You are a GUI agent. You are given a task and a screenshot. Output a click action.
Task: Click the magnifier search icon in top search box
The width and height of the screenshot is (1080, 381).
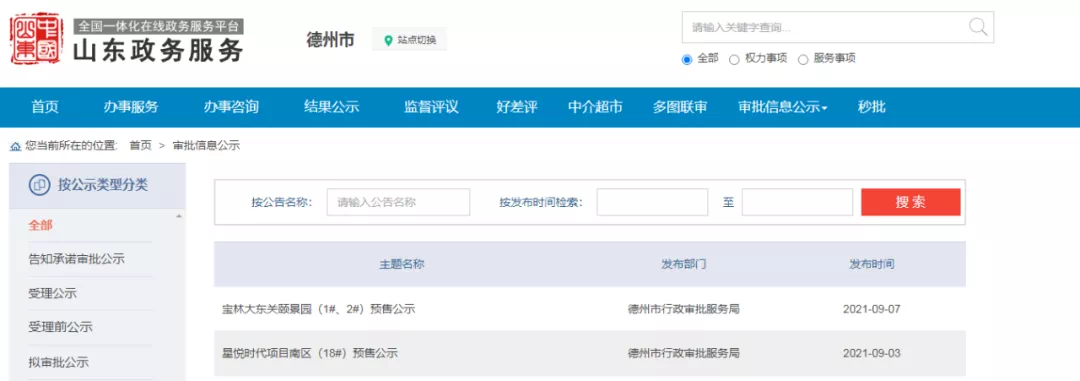(978, 28)
